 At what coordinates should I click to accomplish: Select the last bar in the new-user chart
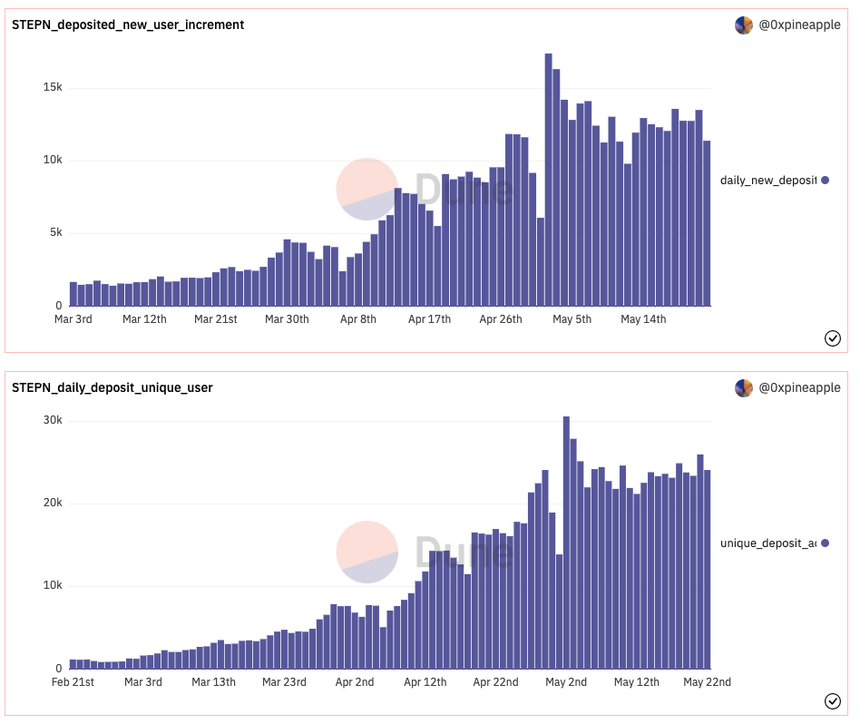click(x=706, y=223)
